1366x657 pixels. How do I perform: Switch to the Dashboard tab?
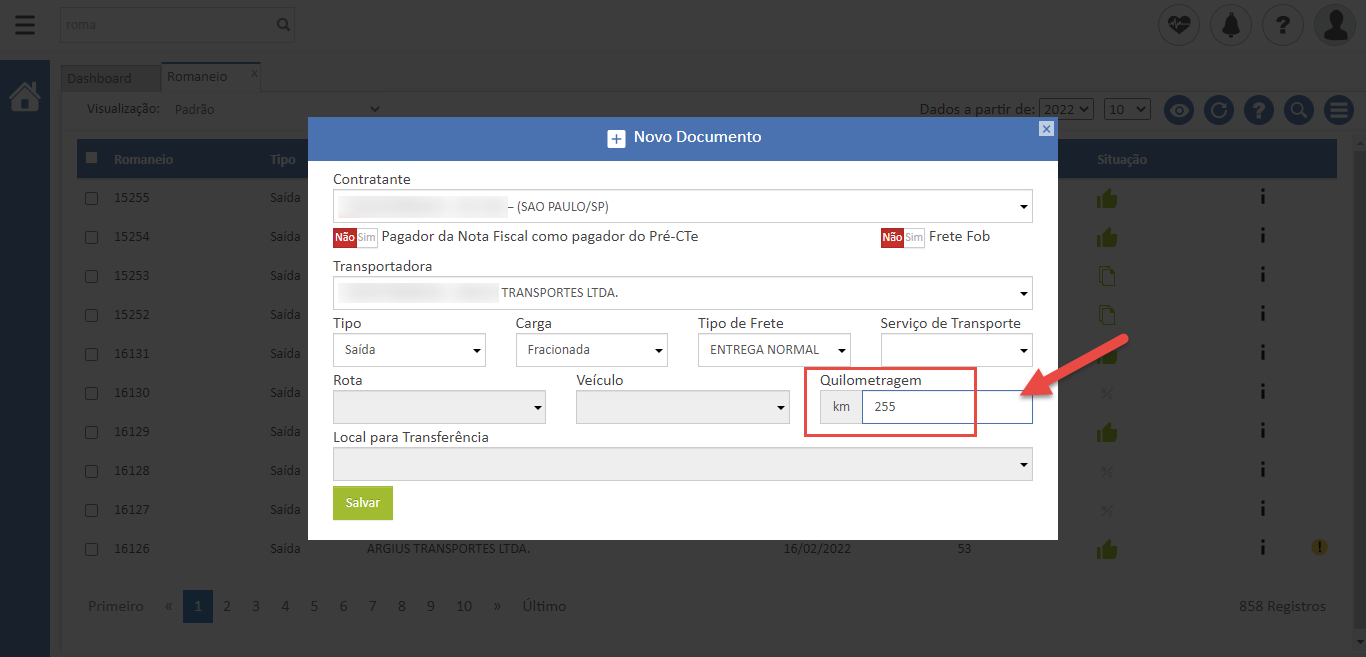click(99, 78)
